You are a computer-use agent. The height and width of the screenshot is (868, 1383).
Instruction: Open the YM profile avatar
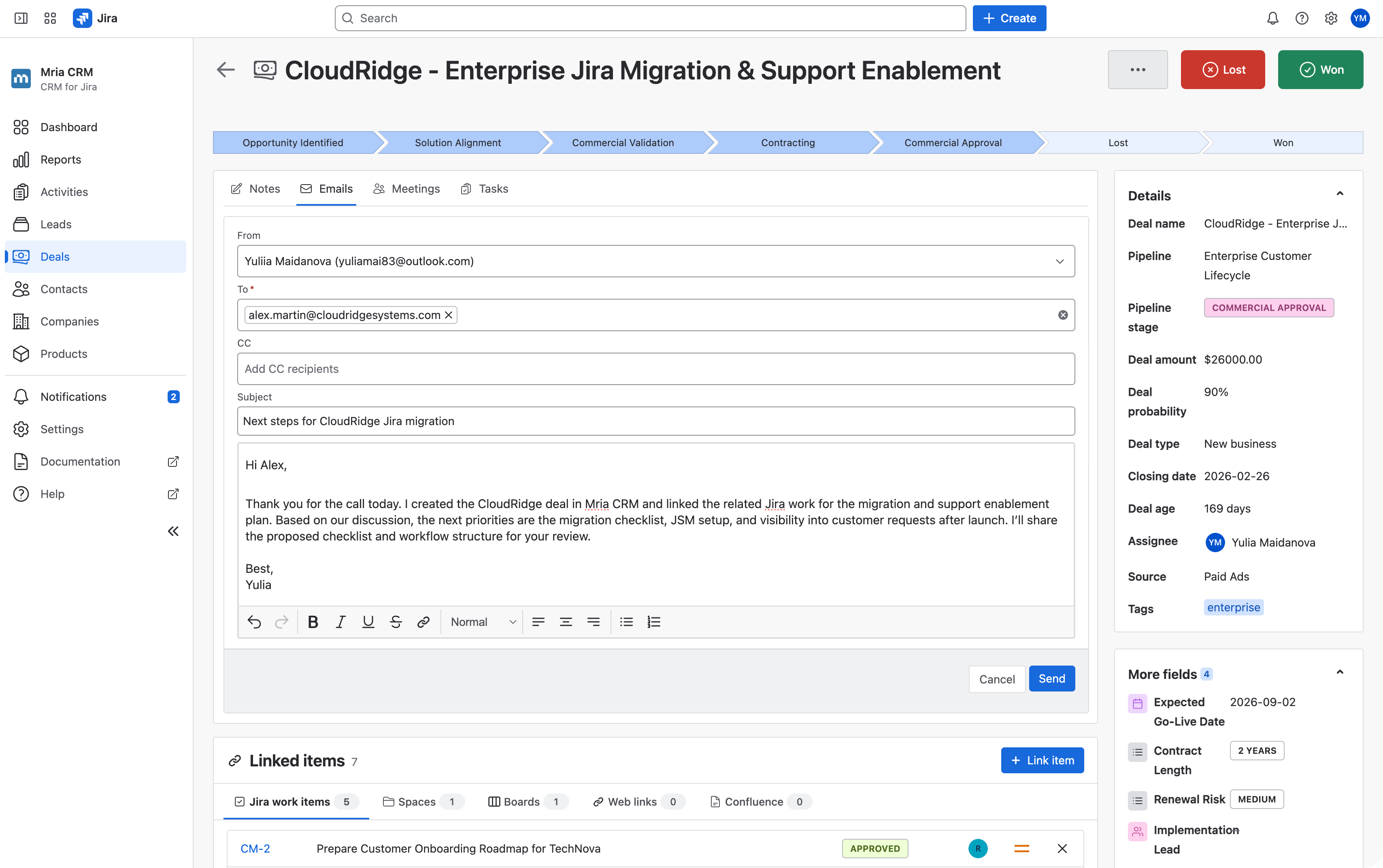coord(1360,18)
